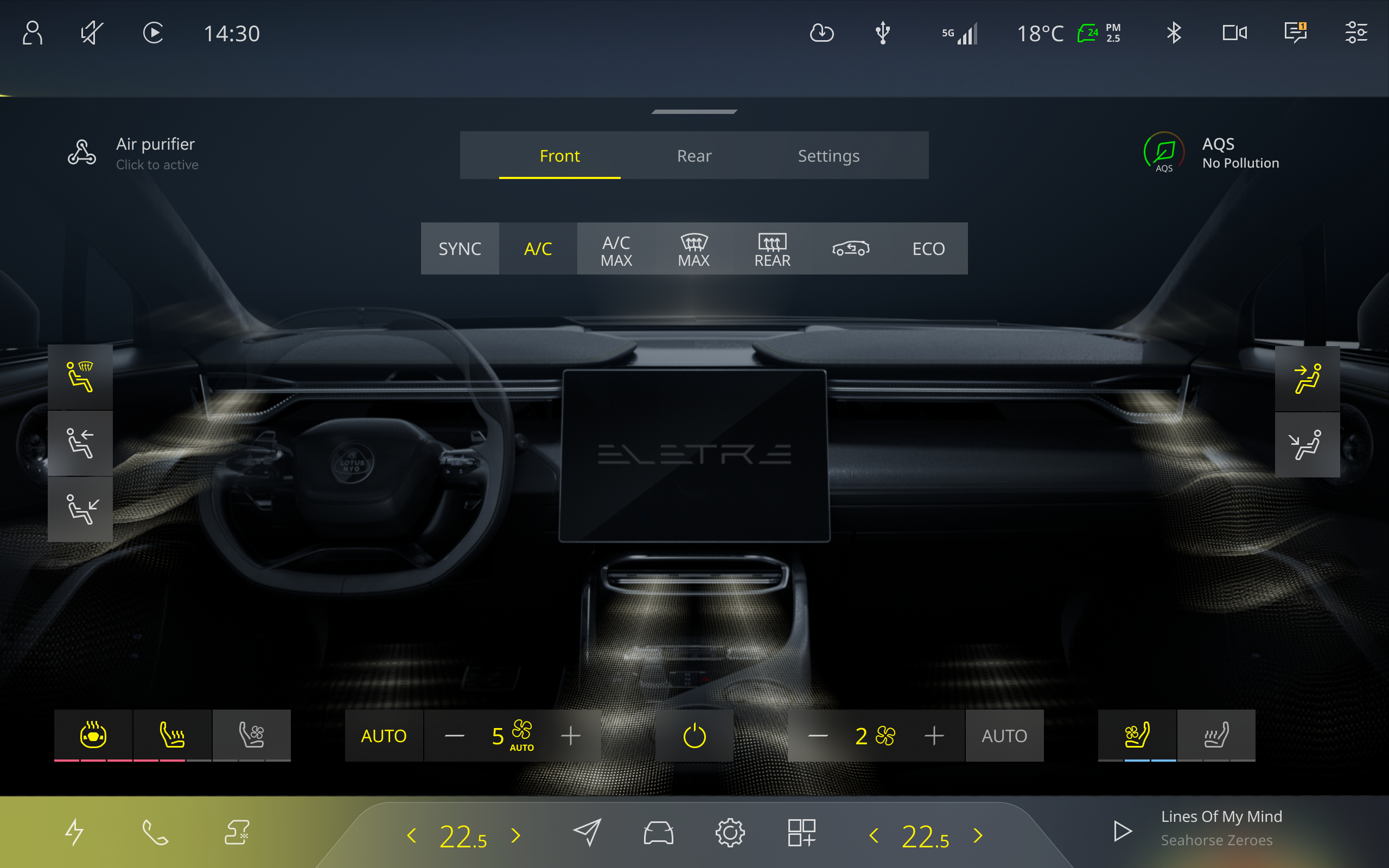Select windshield defrost airflow mode
The width and height of the screenshot is (1389, 868).
point(80,377)
